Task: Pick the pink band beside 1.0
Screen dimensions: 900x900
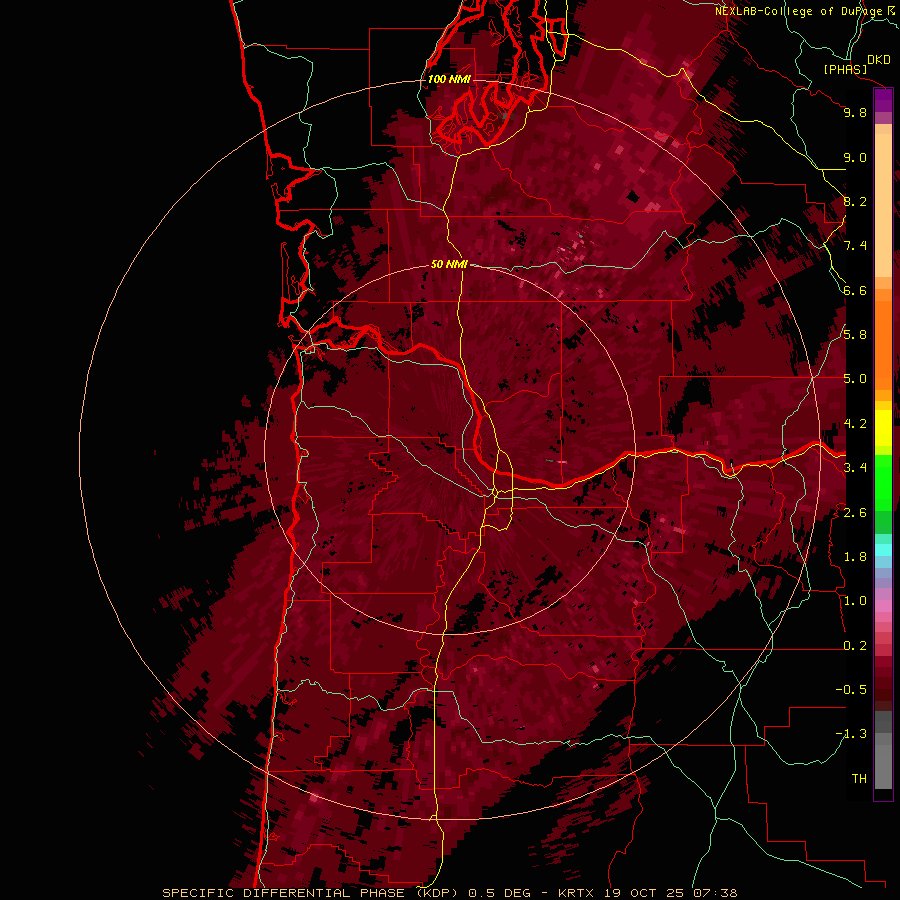Action: 883,605
